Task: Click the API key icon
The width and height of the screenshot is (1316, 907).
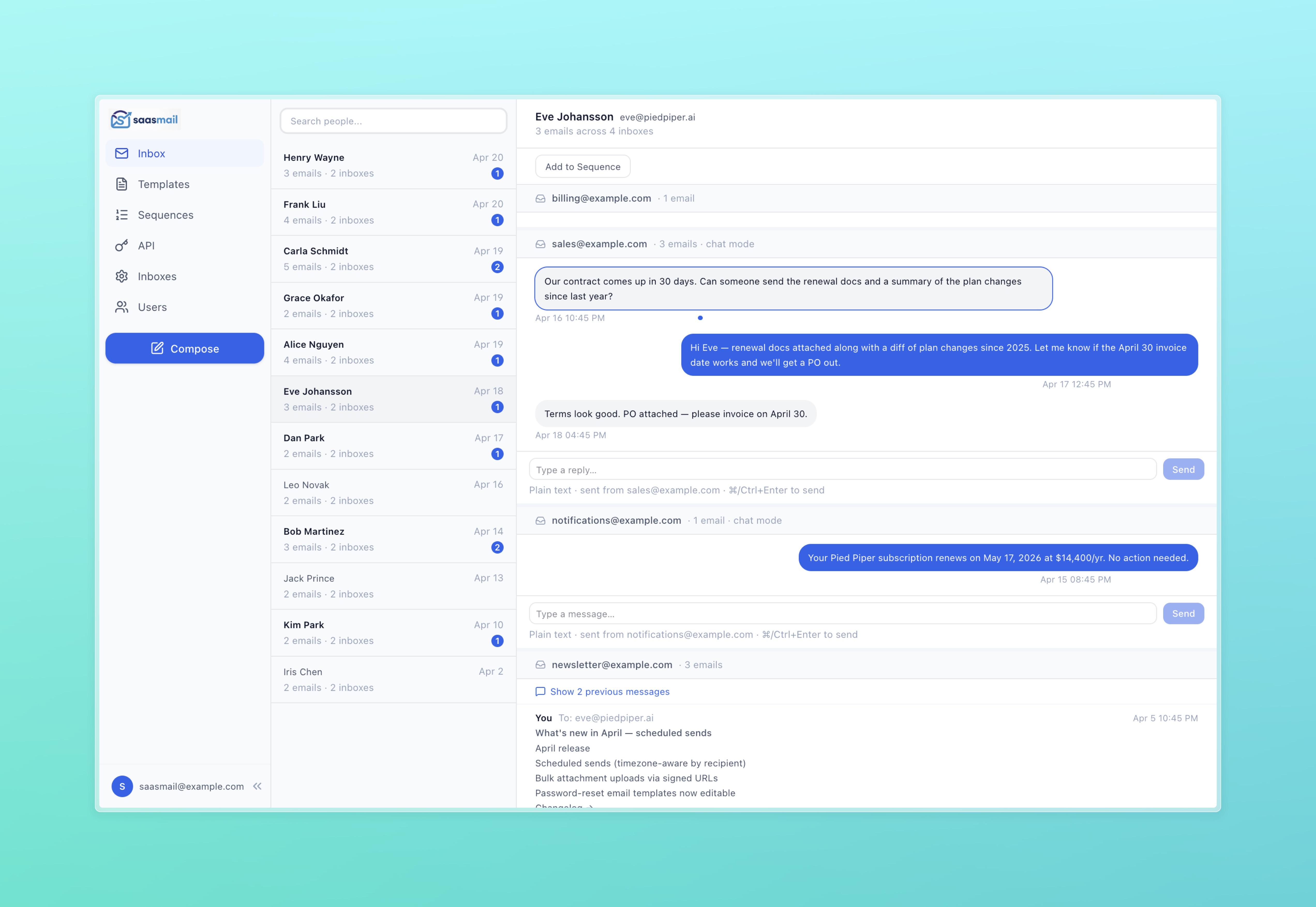Action: (x=122, y=246)
